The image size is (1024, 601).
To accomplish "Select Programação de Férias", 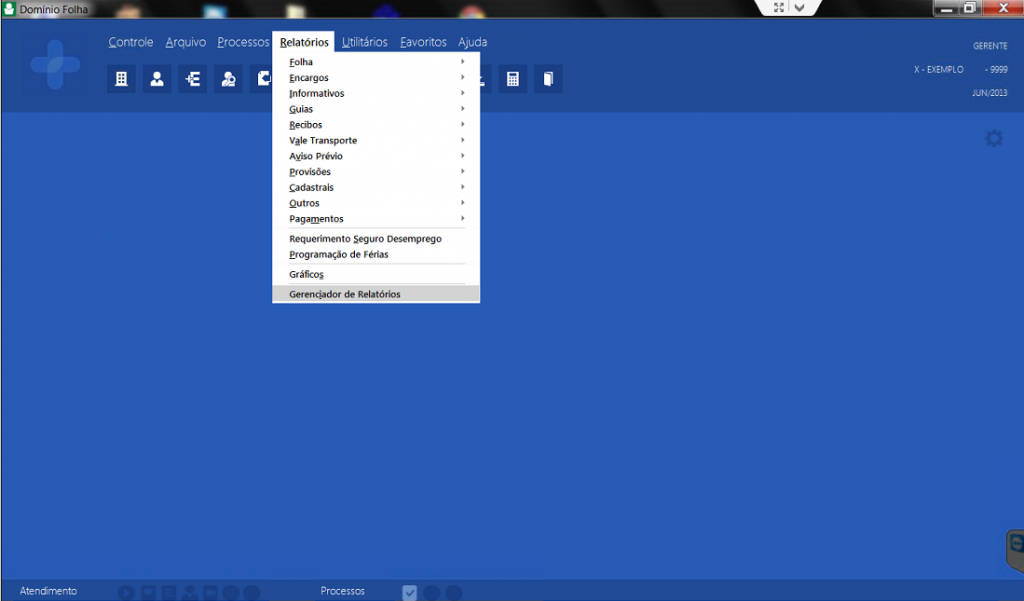I will point(376,255).
